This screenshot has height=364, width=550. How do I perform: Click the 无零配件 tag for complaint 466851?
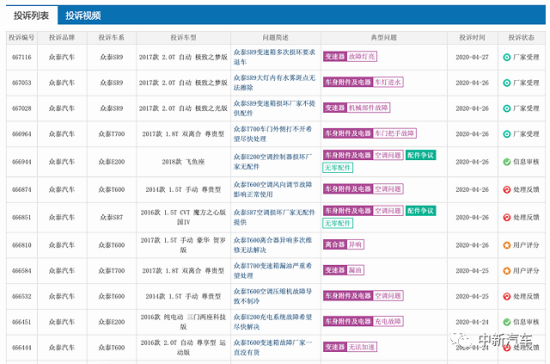click(337, 223)
